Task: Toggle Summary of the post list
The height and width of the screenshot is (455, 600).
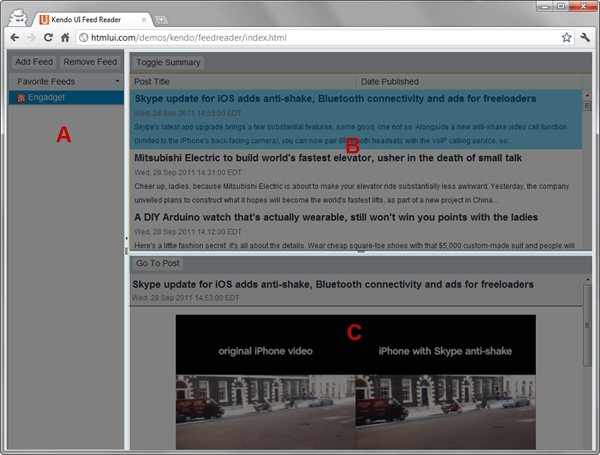Action: pyautogui.click(x=168, y=62)
